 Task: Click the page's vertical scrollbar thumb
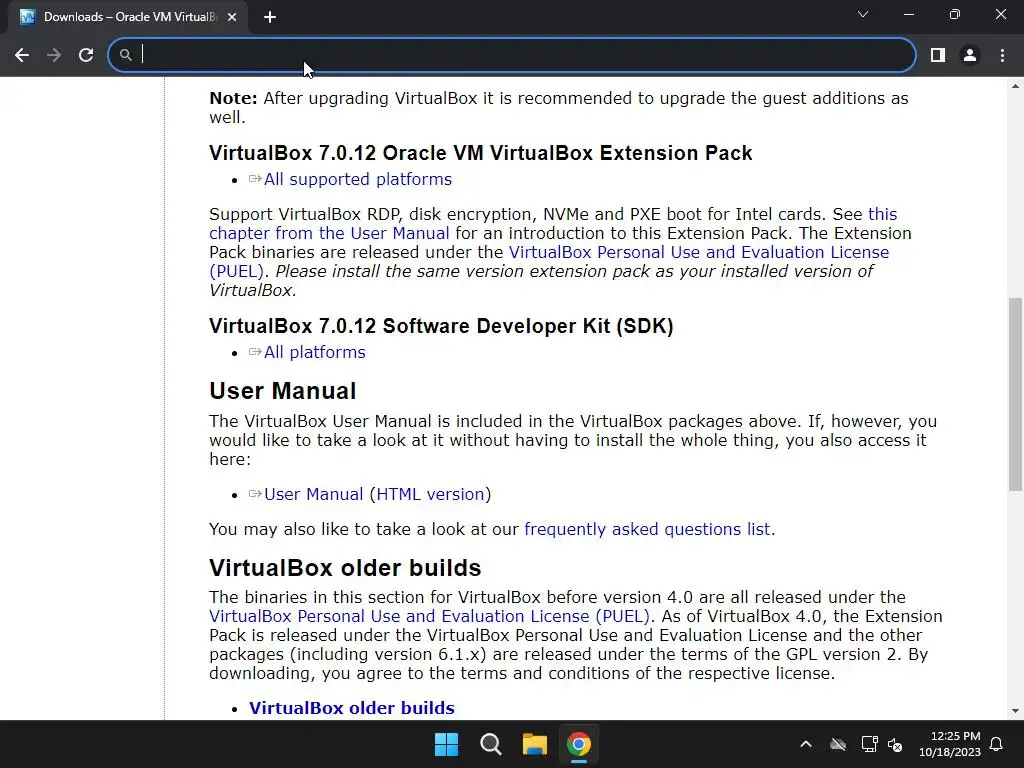(1015, 394)
